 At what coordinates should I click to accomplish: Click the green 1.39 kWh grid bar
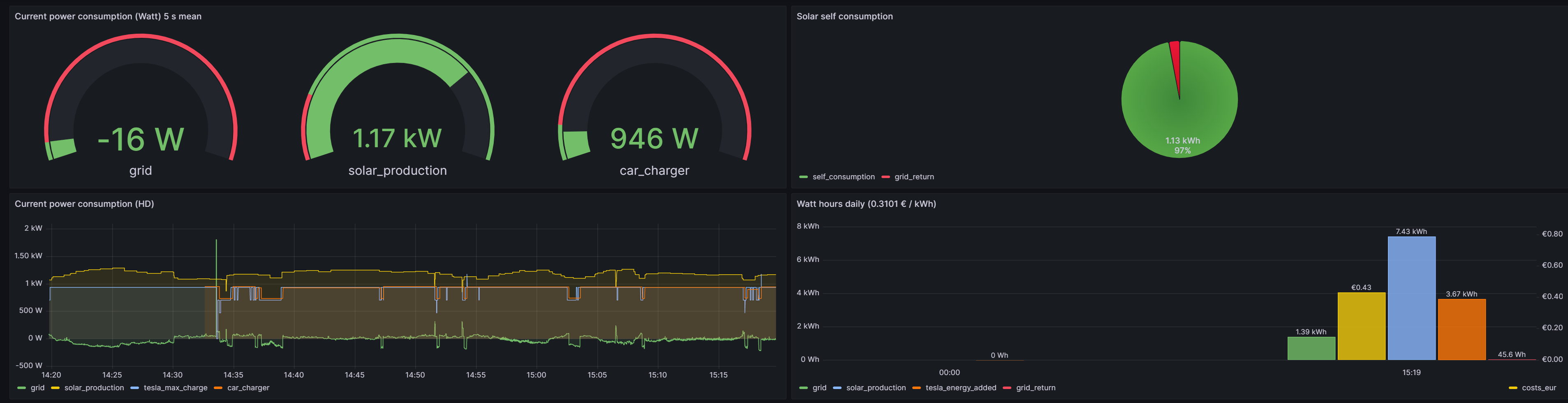tap(1311, 348)
